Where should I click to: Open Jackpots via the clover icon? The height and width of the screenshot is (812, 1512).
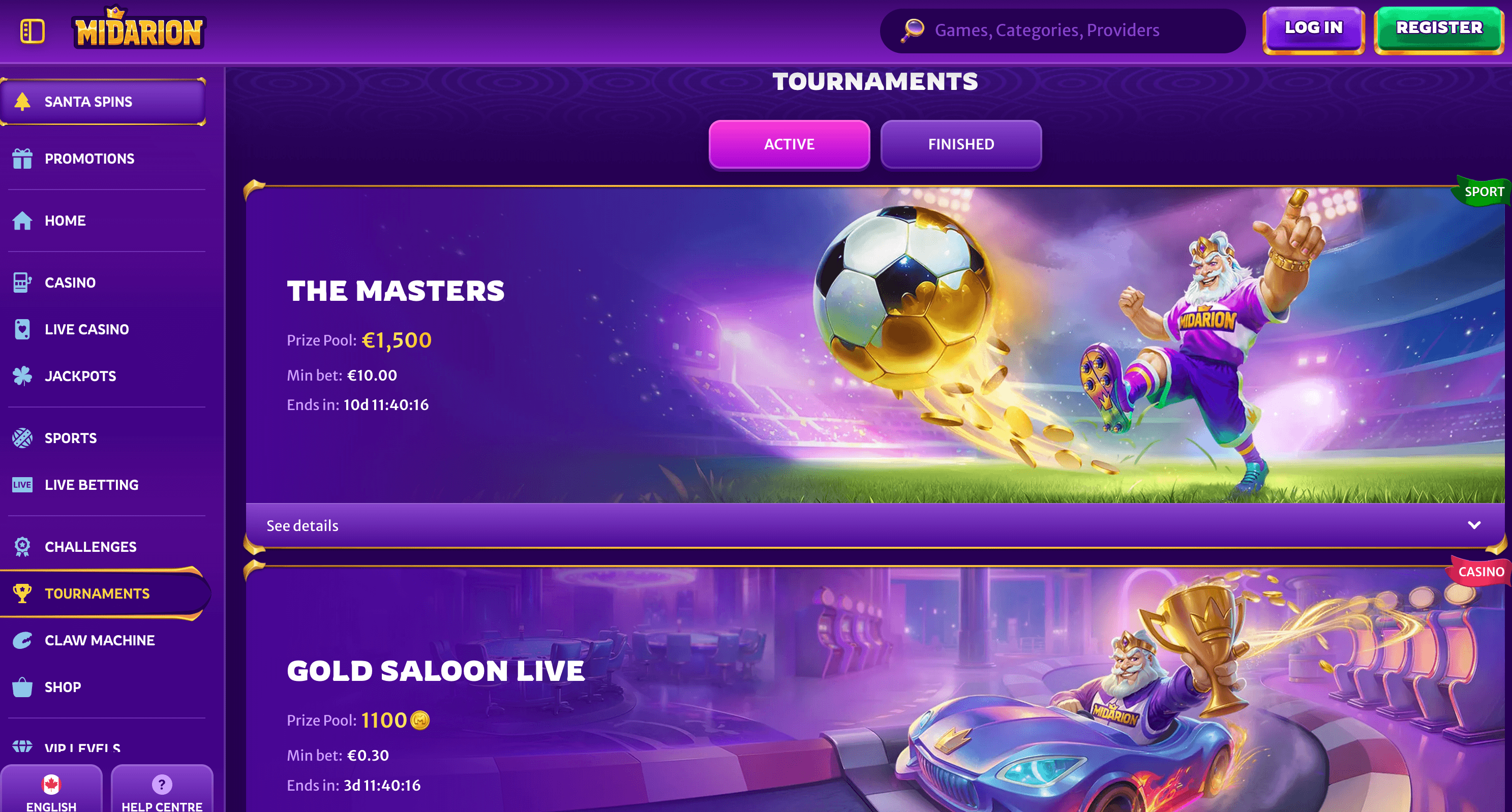[22, 376]
